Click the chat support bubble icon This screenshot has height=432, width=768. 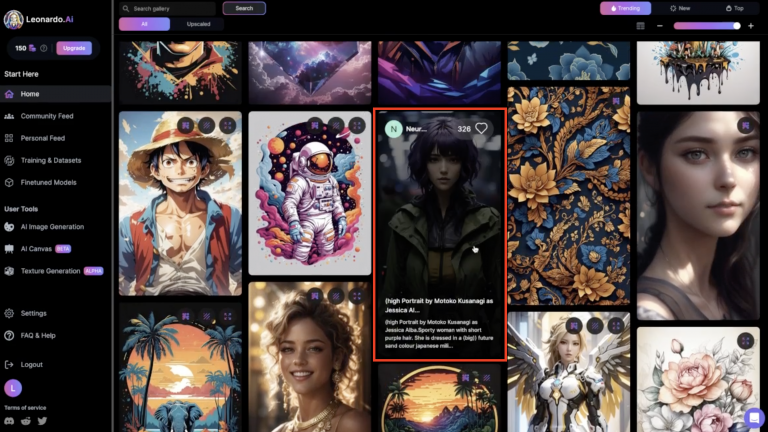(753, 417)
